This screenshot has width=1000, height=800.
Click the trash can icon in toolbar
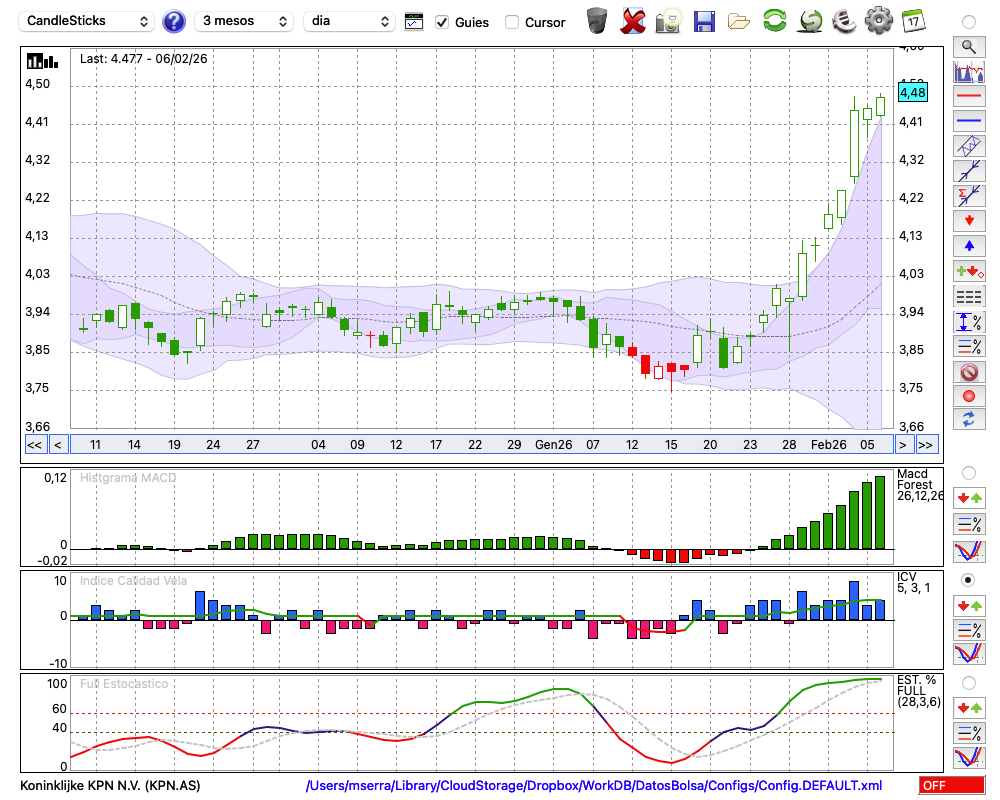click(597, 21)
